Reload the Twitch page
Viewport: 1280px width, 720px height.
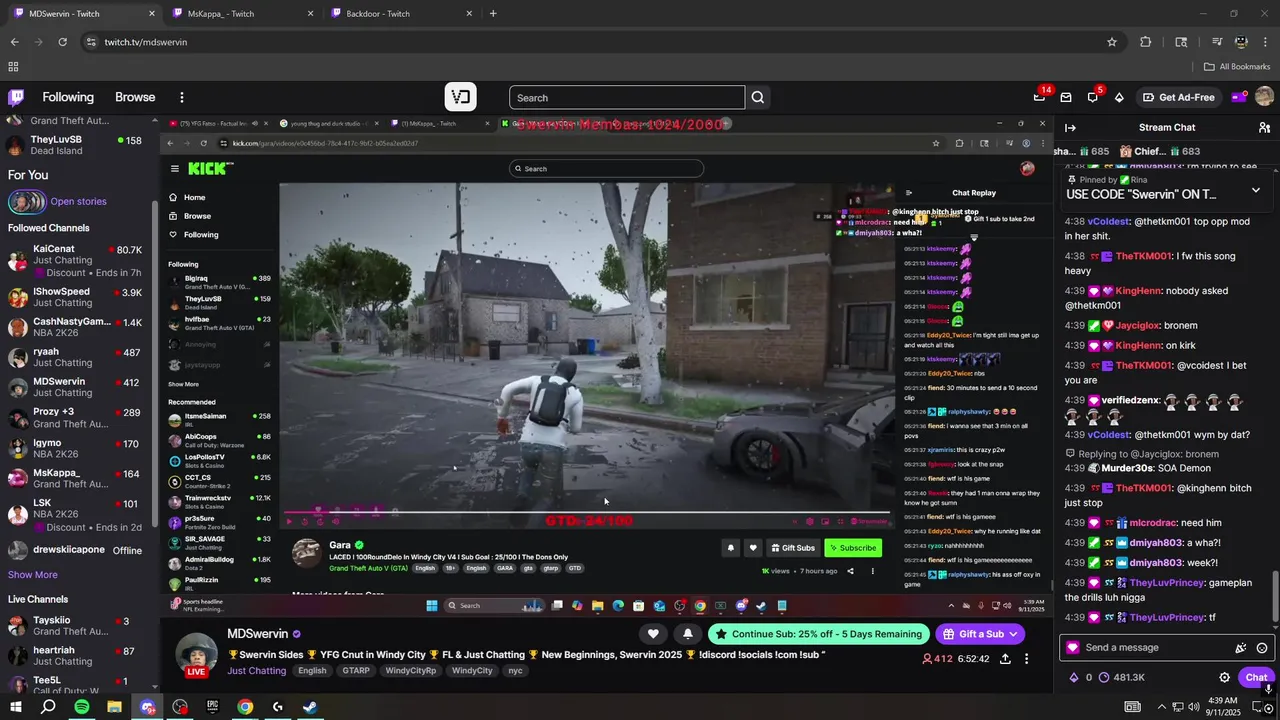(x=62, y=42)
